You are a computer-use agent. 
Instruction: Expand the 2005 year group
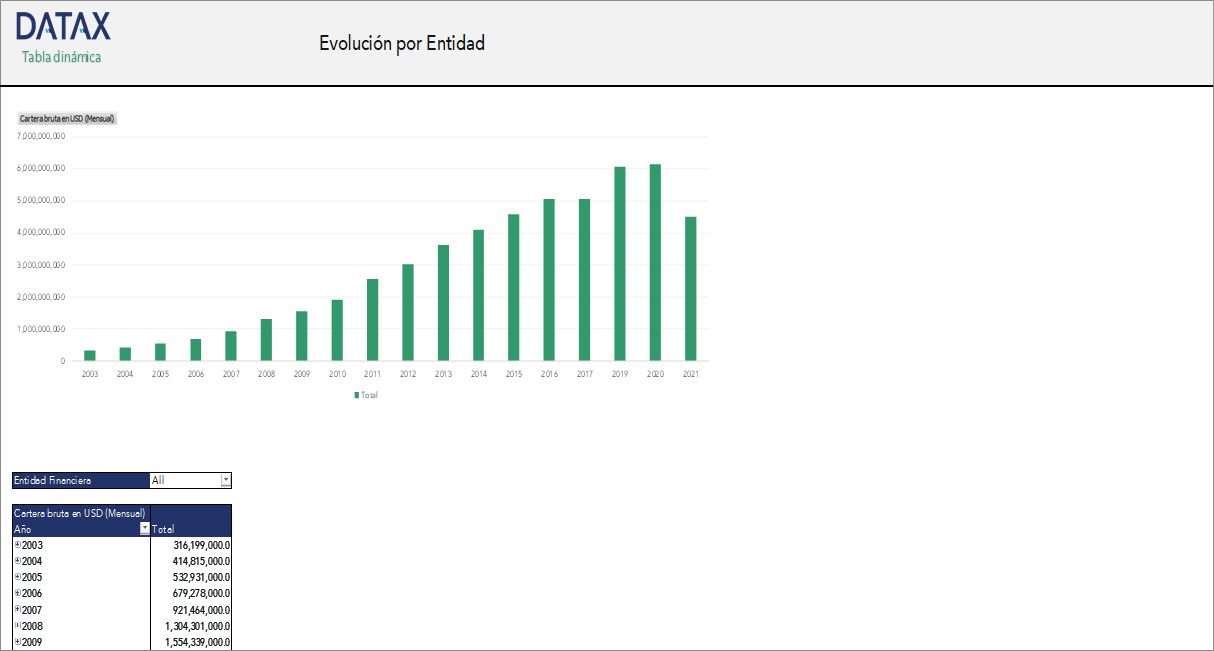click(x=17, y=577)
